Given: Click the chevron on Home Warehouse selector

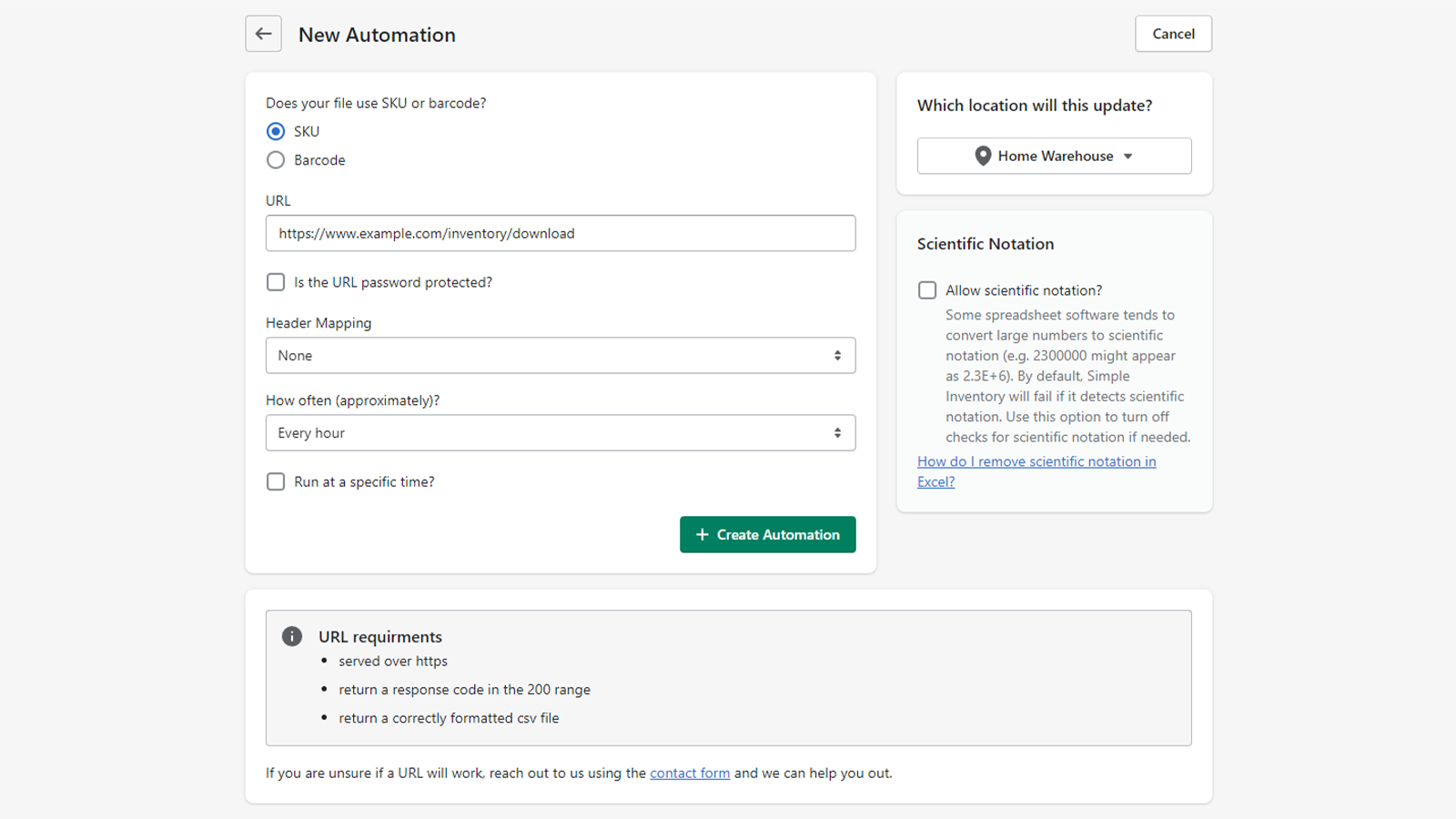Looking at the screenshot, I should click(x=1128, y=156).
